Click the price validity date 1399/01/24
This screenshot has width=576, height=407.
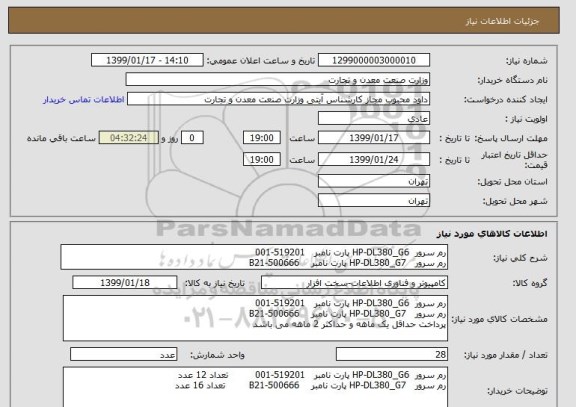374,159
